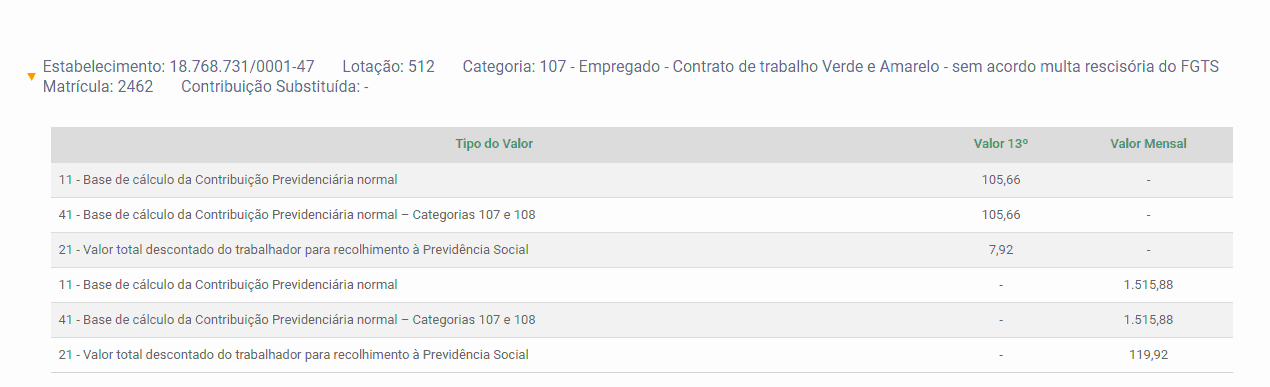Select the last row 41 - Categorias 107 e 108
The width and height of the screenshot is (1270, 387).
642,320
